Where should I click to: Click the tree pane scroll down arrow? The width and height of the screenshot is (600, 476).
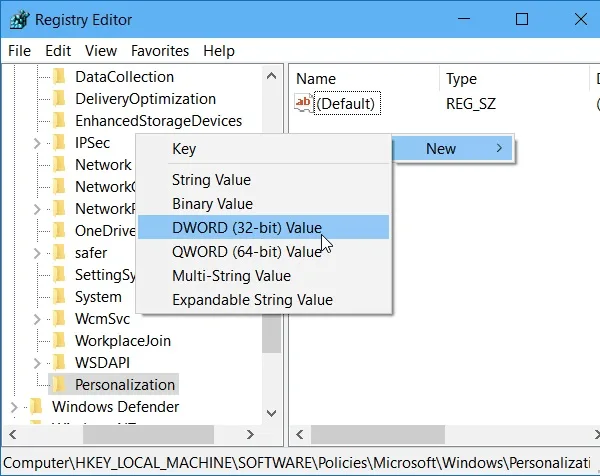pyautogui.click(x=272, y=413)
